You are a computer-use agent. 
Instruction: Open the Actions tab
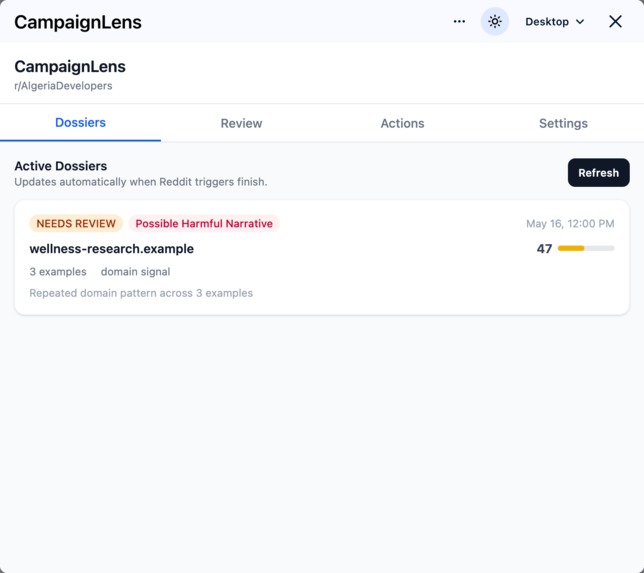(402, 123)
